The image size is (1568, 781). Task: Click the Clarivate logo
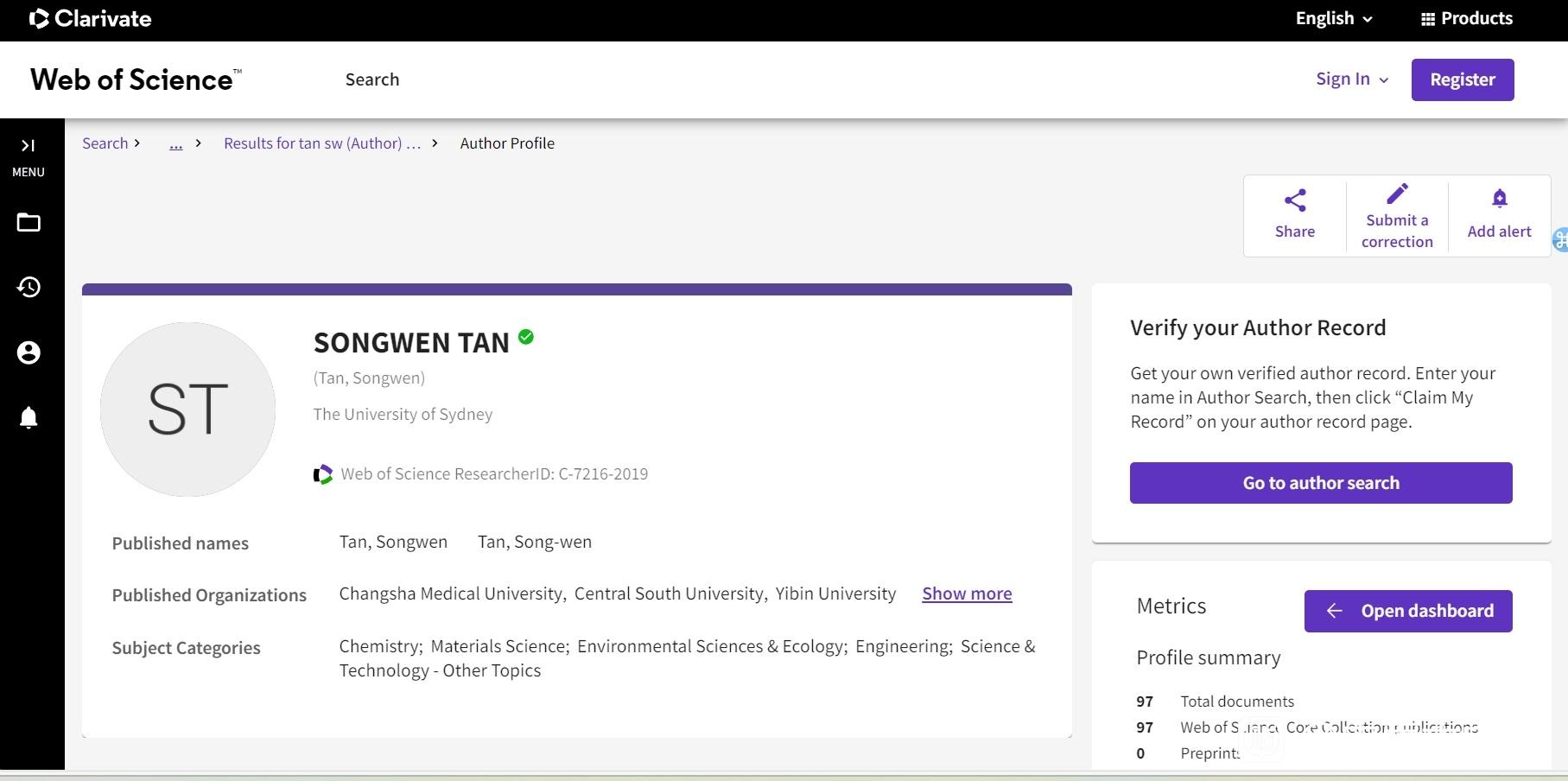click(90, 18)
